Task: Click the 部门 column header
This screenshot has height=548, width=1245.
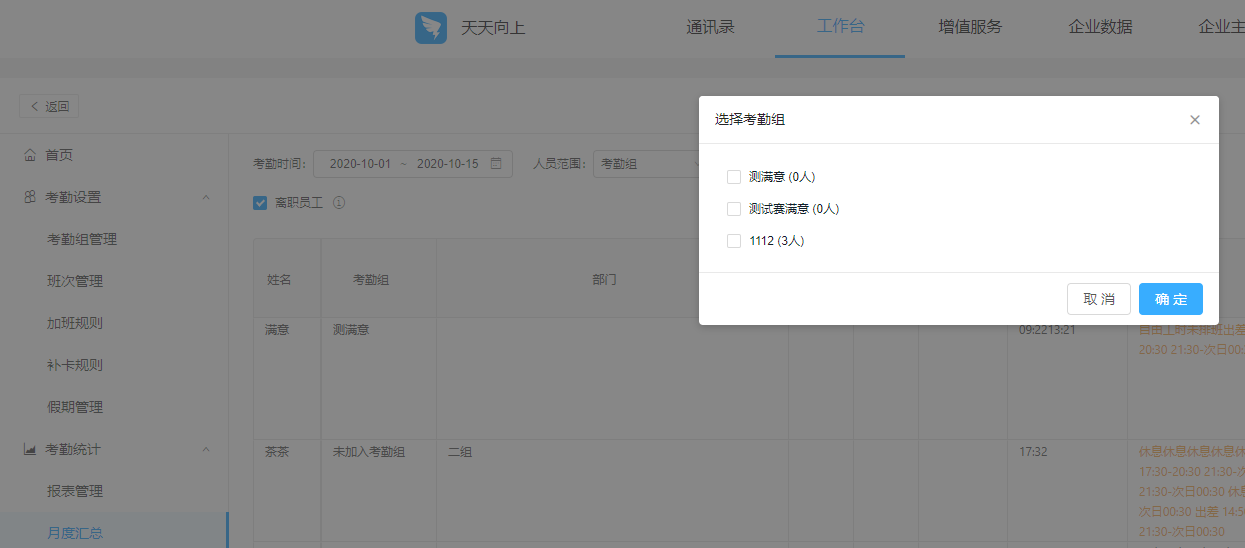Action: tap(604, 280)
